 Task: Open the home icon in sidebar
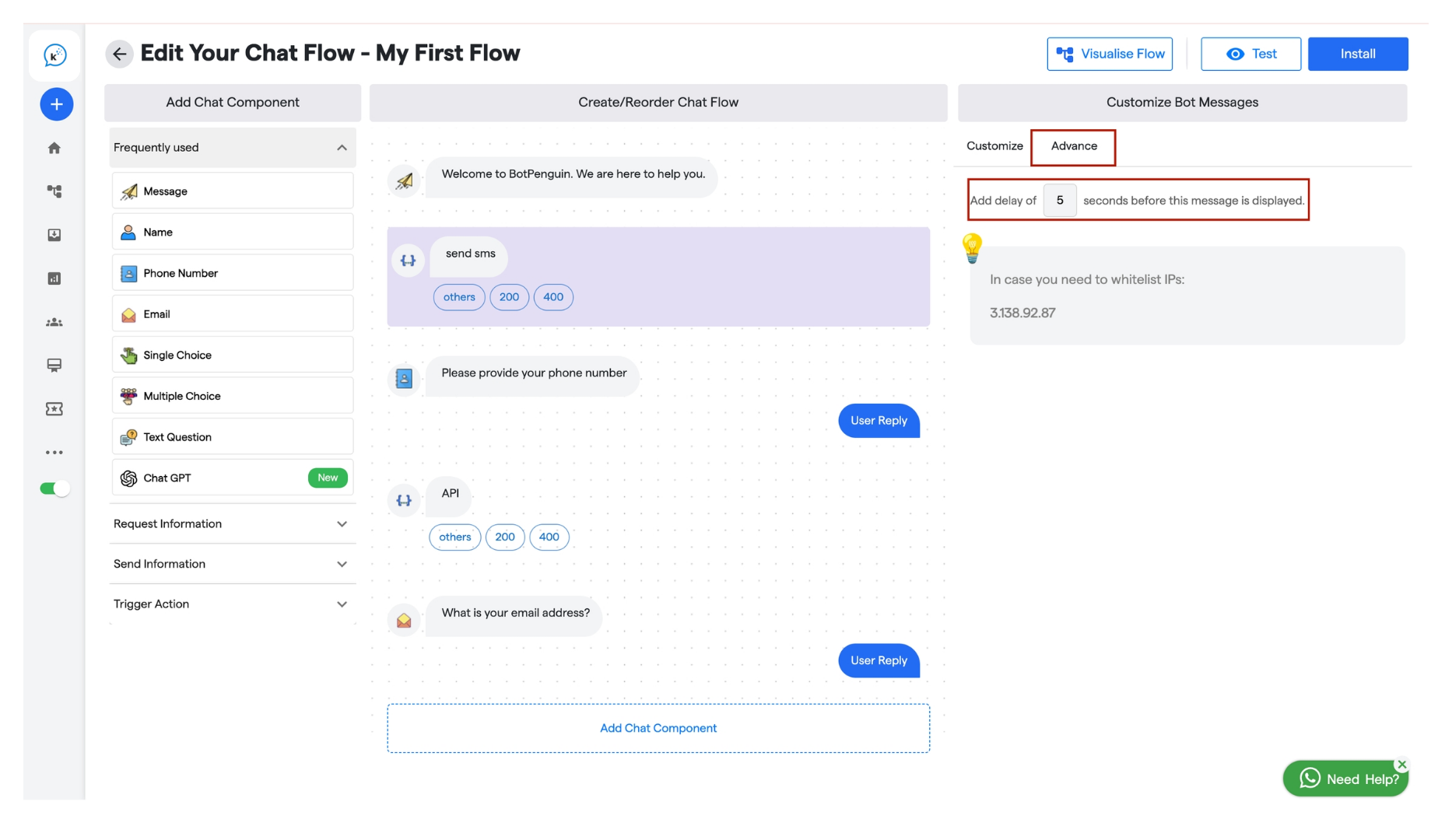(x=54, y=148)
